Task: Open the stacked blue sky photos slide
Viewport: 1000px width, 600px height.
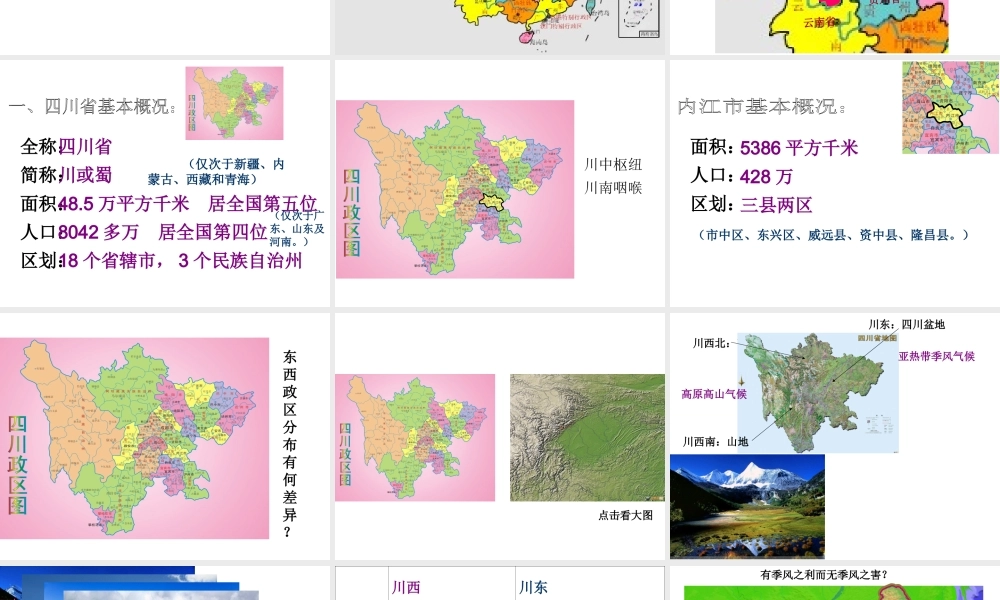Action: point(129,583)
